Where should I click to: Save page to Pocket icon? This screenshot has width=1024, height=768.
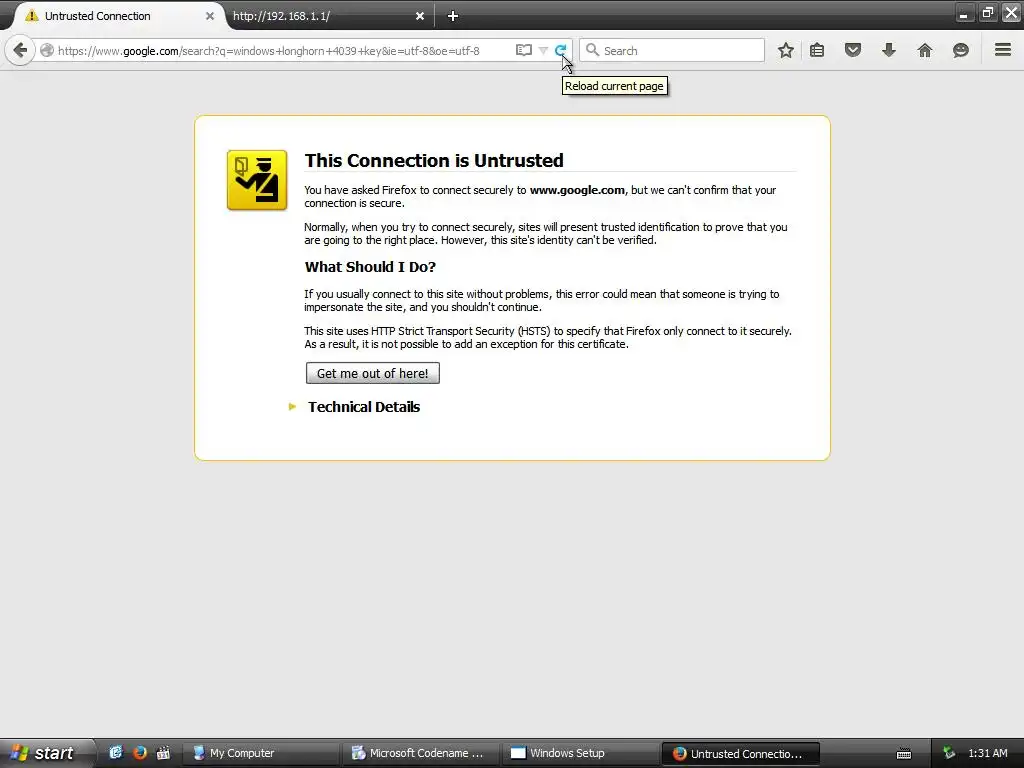click(853, 50)
